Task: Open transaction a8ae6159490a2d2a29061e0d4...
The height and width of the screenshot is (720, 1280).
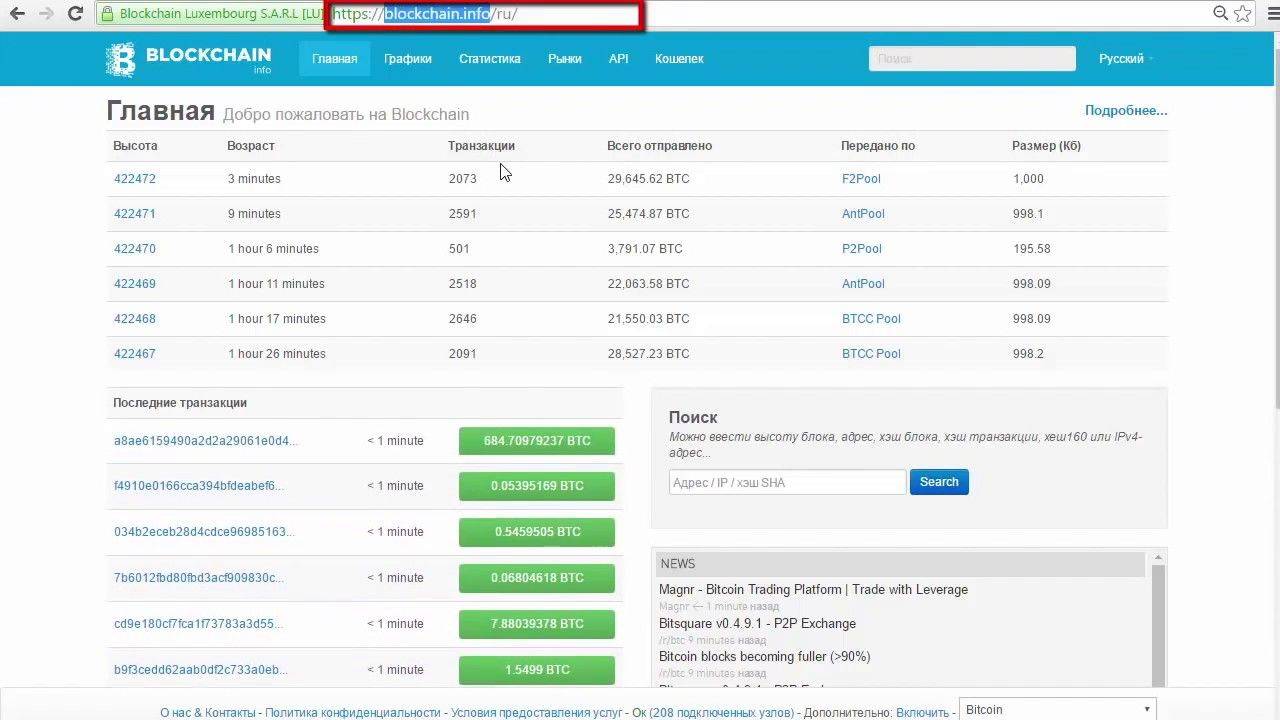Action: click(205, 441)
